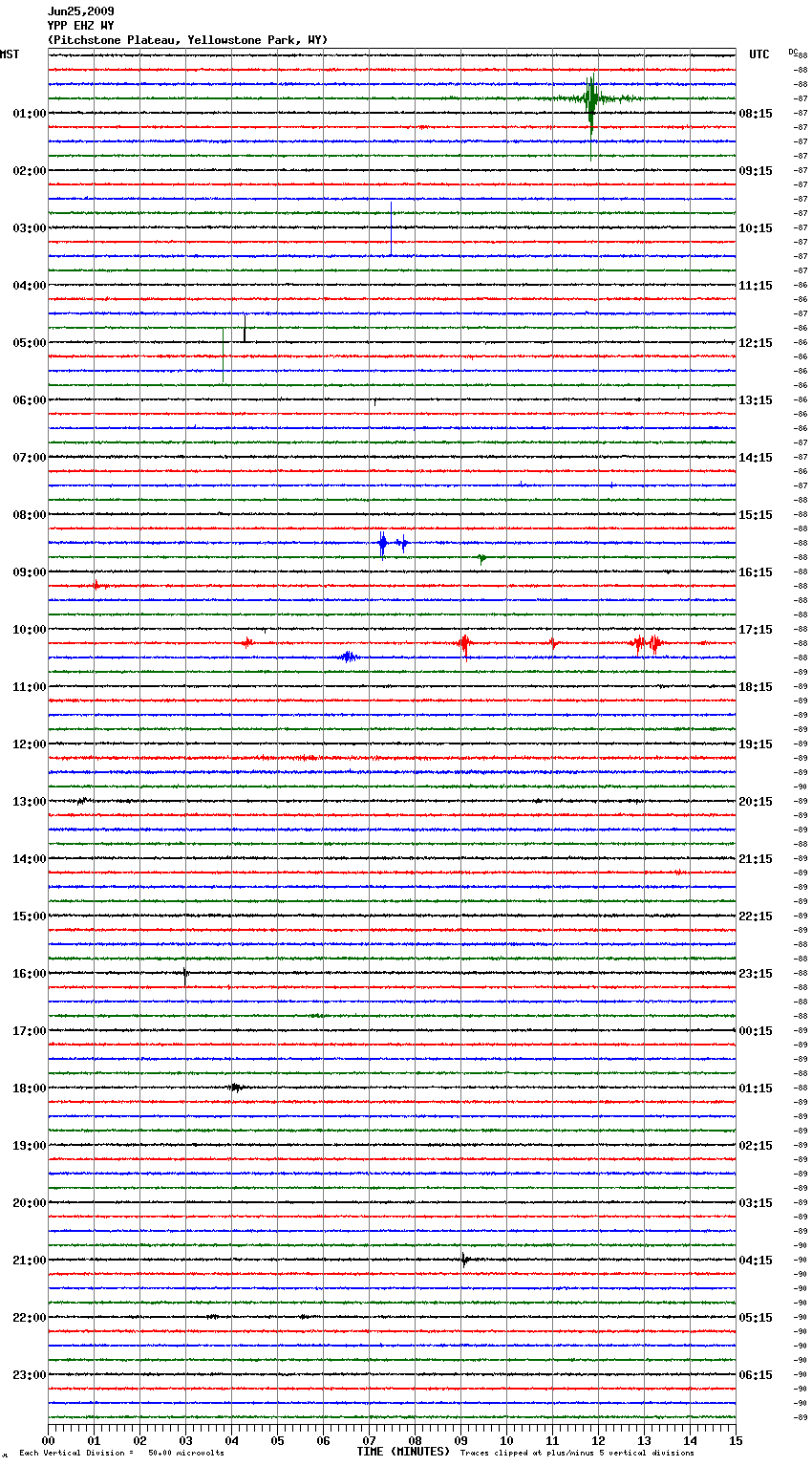This screenshot has width=812, height=1466.
Task: Select the 18:00 MST time label
Action: point(30,1089)
